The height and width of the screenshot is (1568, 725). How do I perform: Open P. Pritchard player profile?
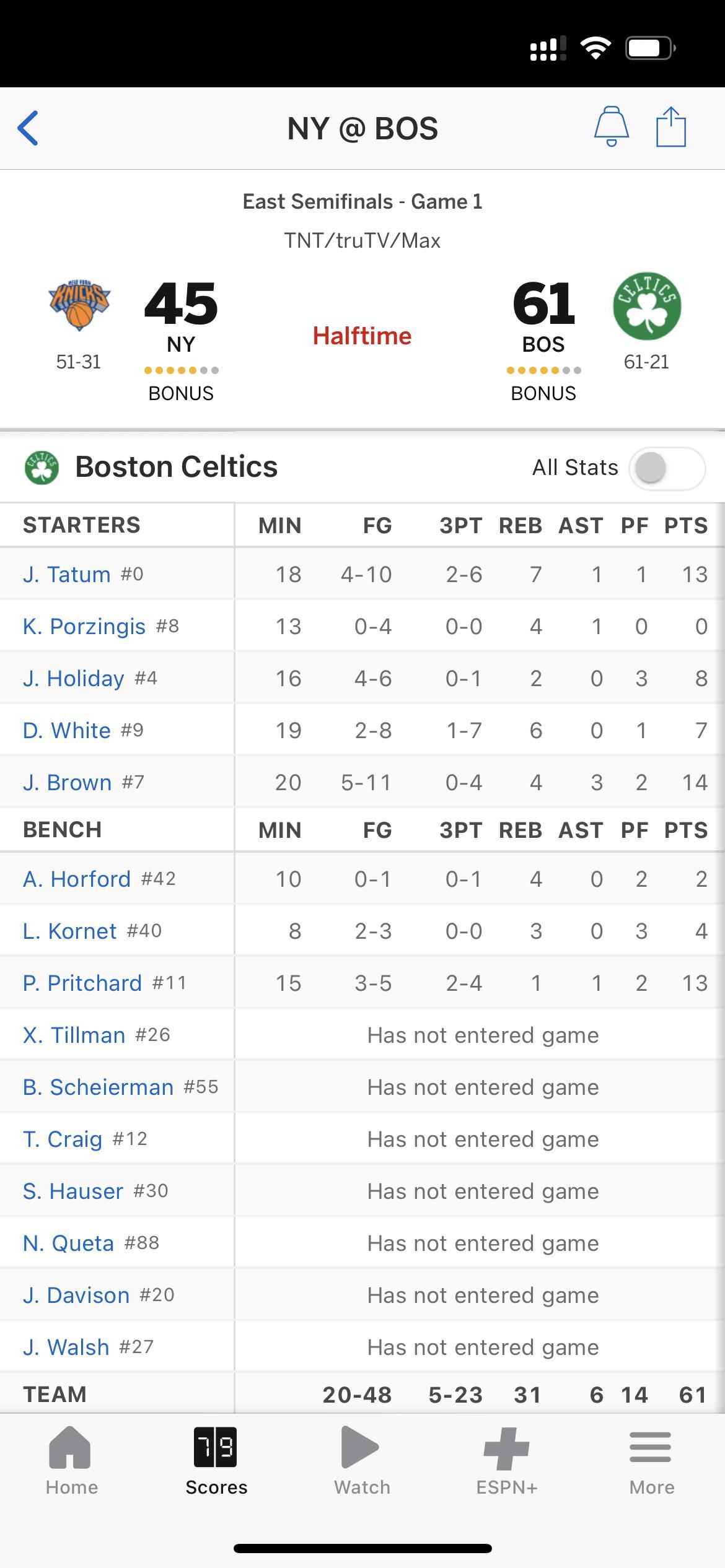[x=82, y=983]
